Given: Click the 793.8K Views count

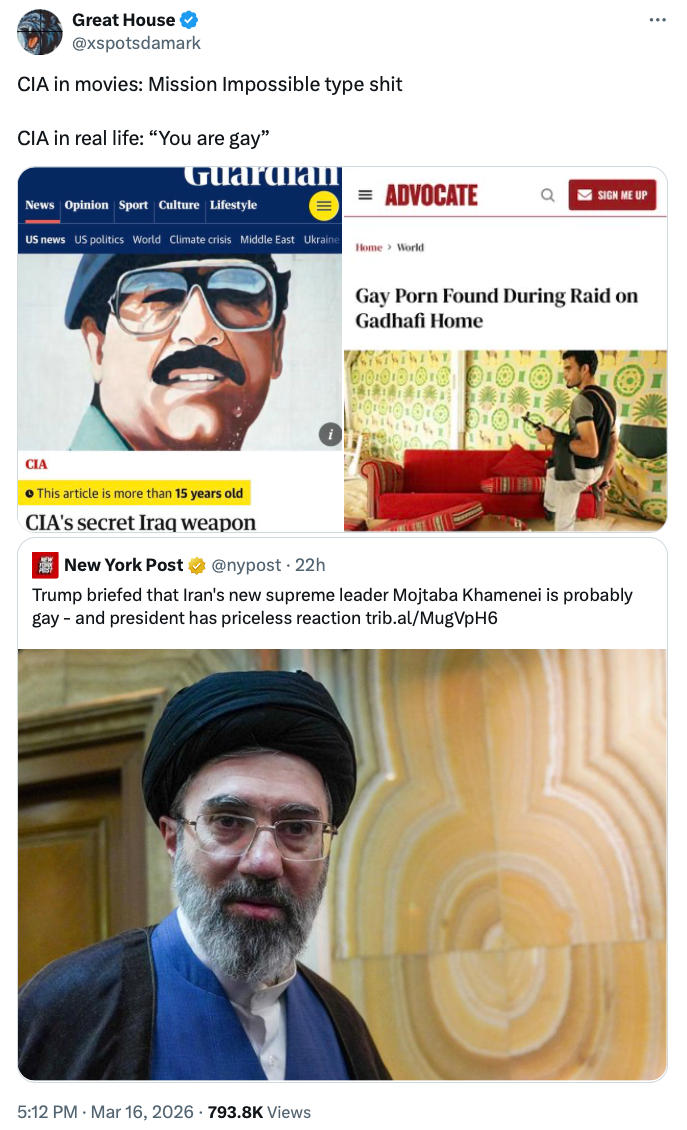Looking at the screenshot, I should [260, 1112].
